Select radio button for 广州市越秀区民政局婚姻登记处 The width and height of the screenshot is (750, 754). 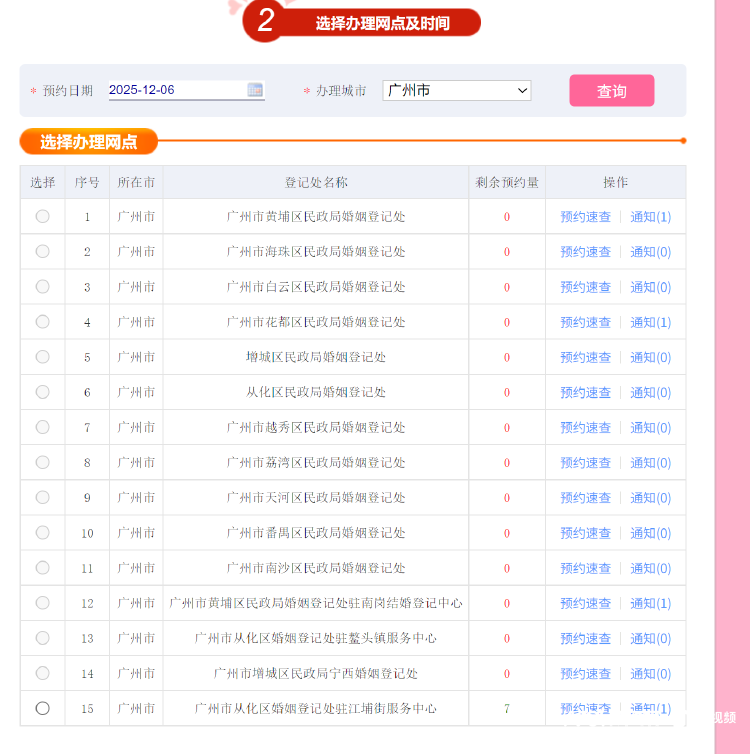[42, 427]
